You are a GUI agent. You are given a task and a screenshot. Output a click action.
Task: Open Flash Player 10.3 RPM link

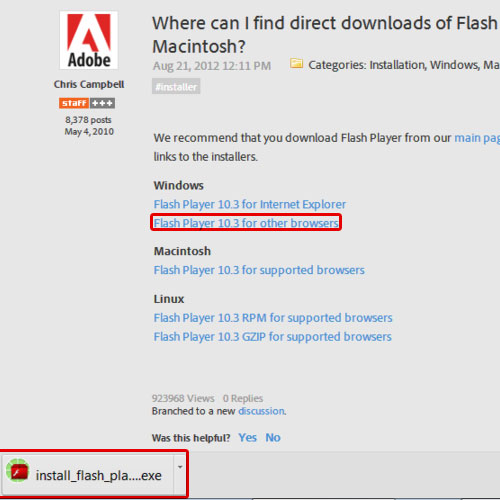click(x=273, y=318)
